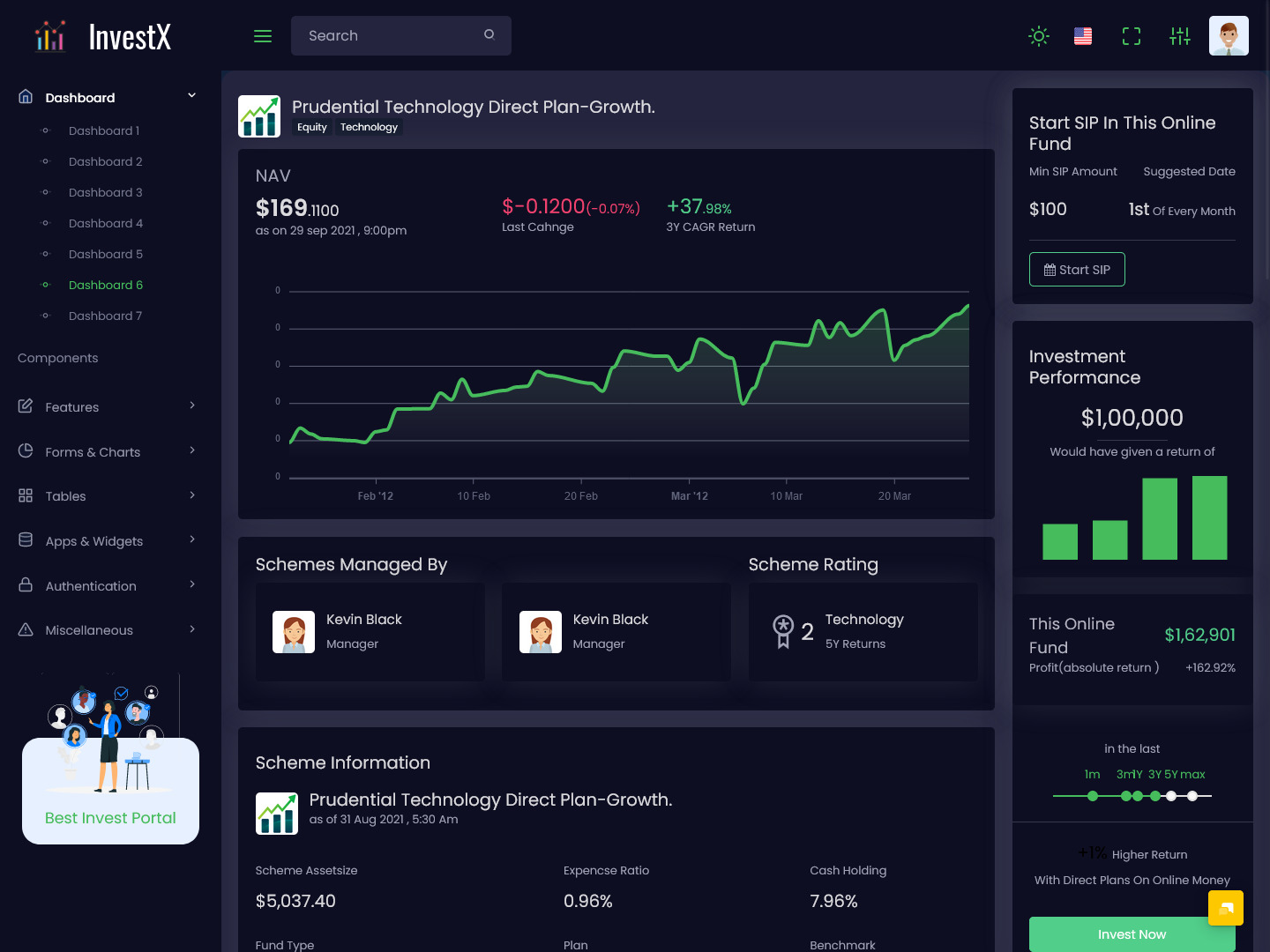Select the active Dashboard 6 item
The image size is (1270, 952).
(106, 285)
